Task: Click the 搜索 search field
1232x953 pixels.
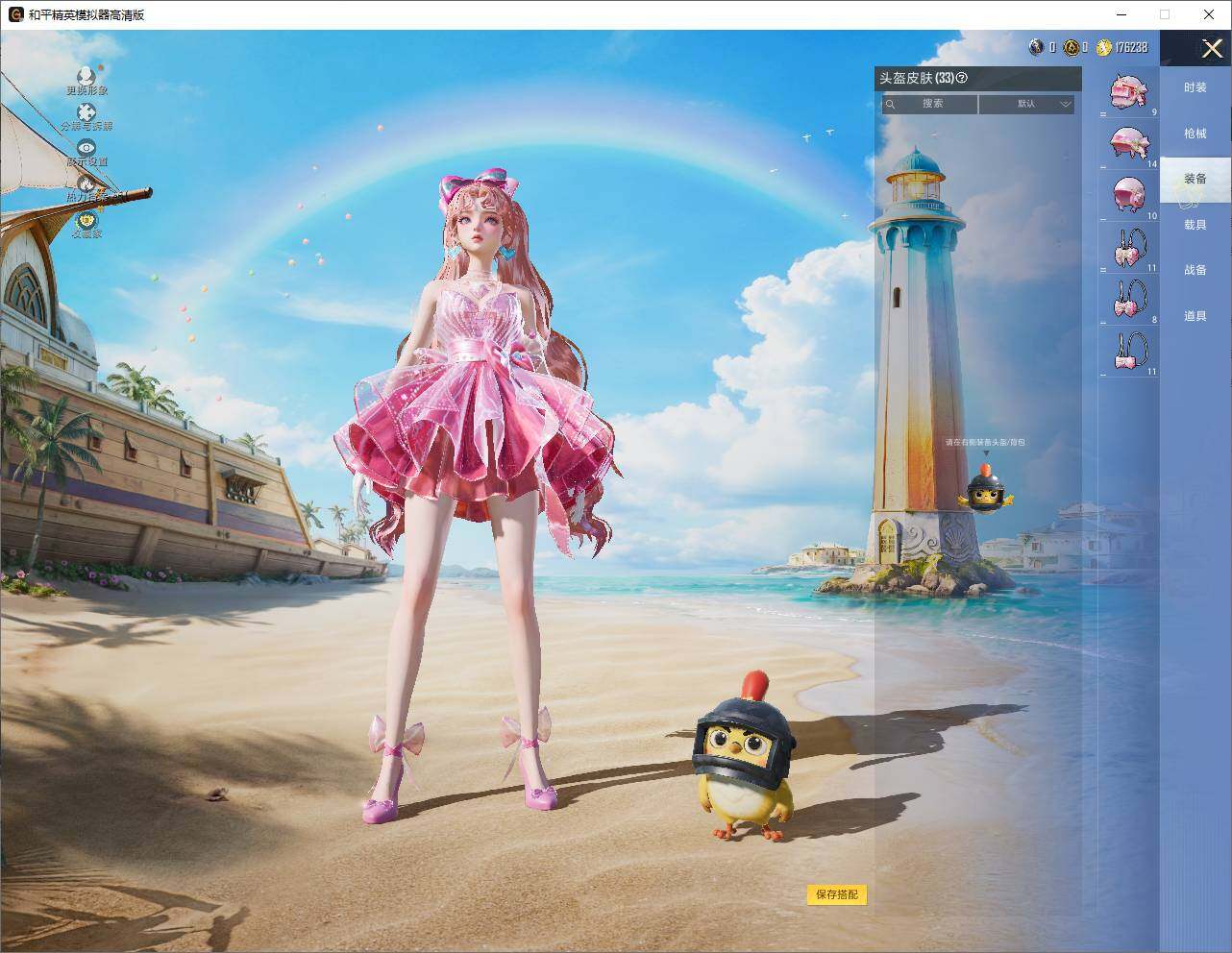Action: [x=930, y=104]
